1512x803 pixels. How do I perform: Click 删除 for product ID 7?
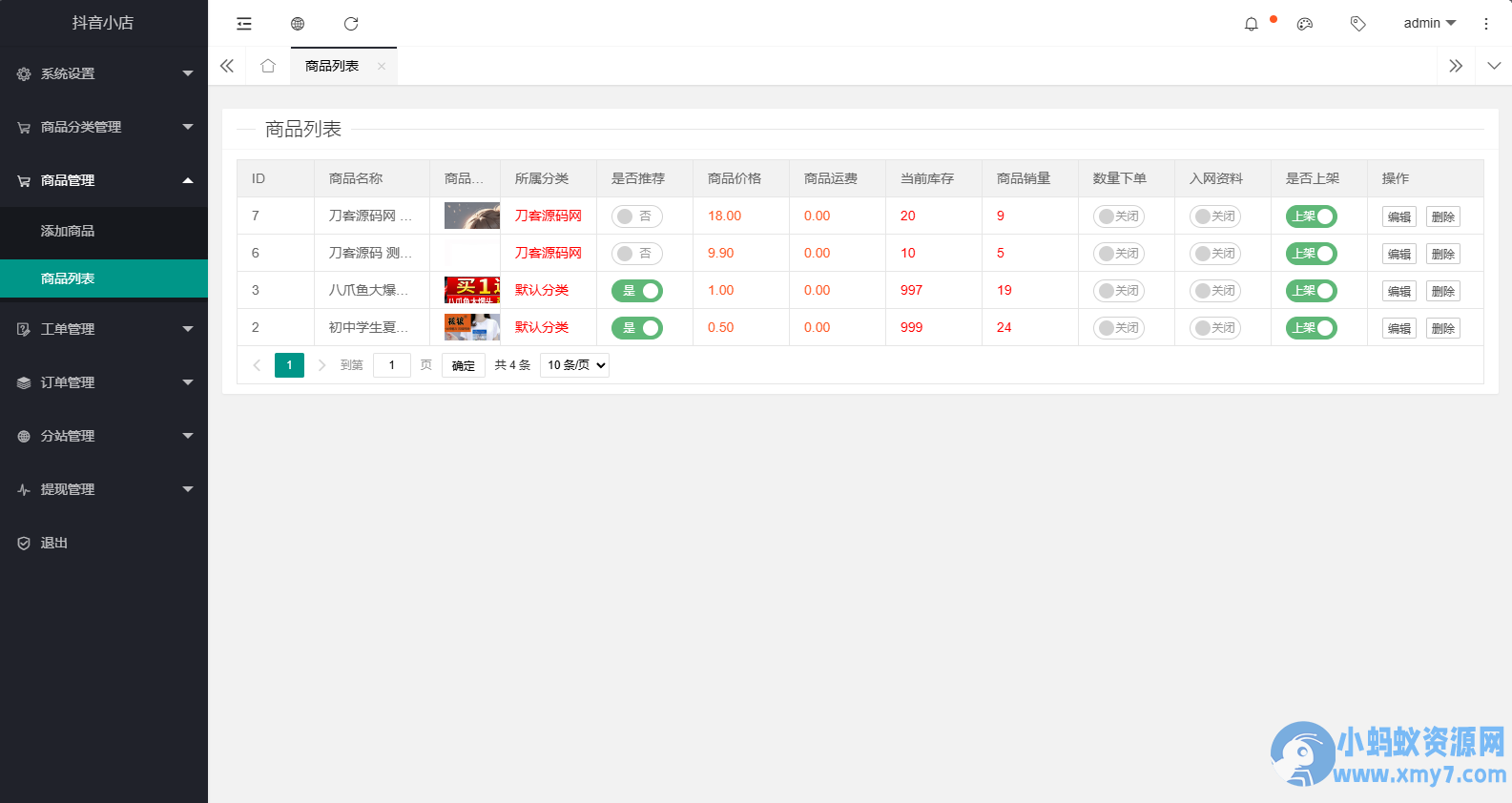(x=1443, y=216)
